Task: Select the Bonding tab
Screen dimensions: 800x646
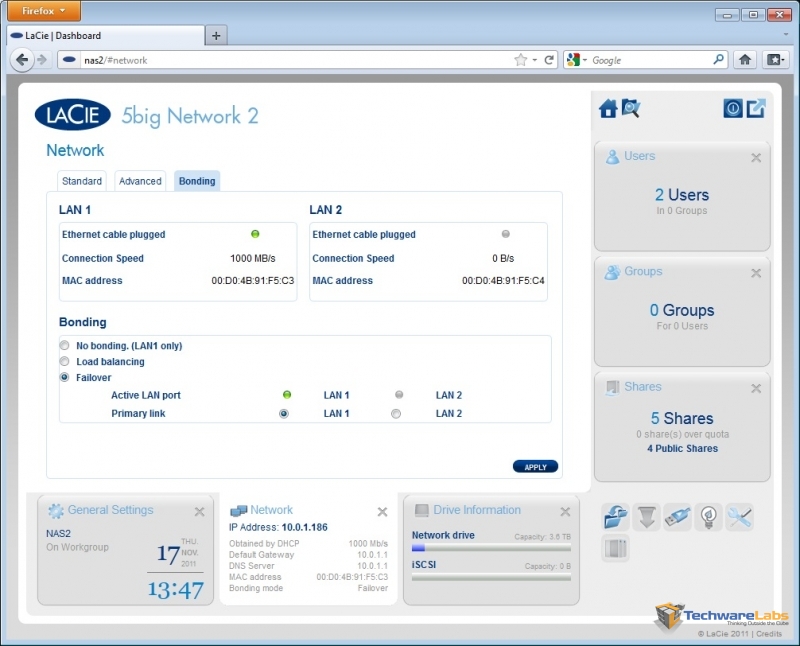Action: (197, 181)
